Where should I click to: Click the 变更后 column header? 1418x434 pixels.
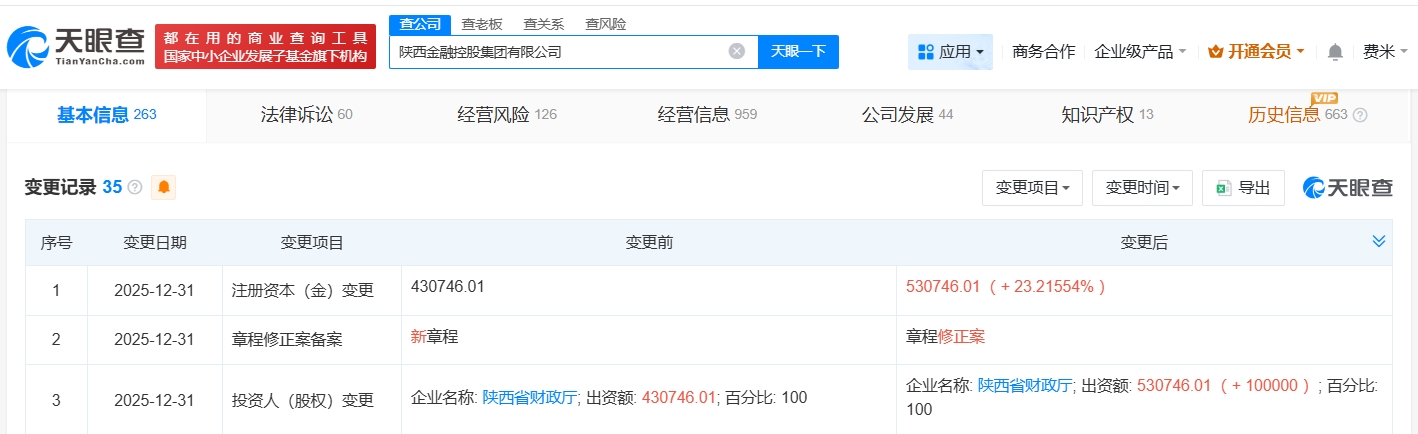[x=1144, y=242]
